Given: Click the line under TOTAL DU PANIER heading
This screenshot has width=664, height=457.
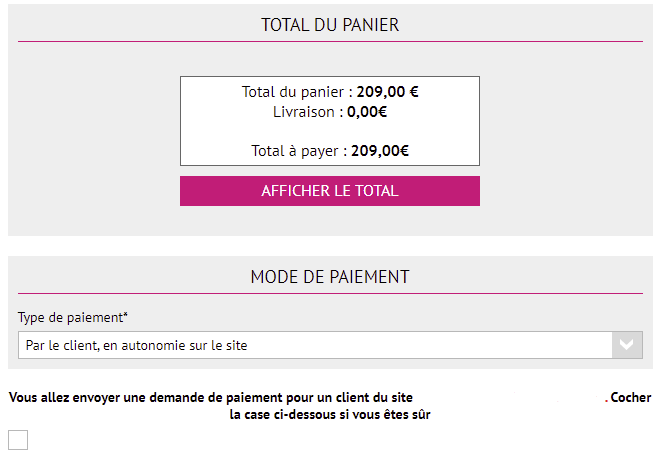Looking at the screenshot, I should (330, 42).
